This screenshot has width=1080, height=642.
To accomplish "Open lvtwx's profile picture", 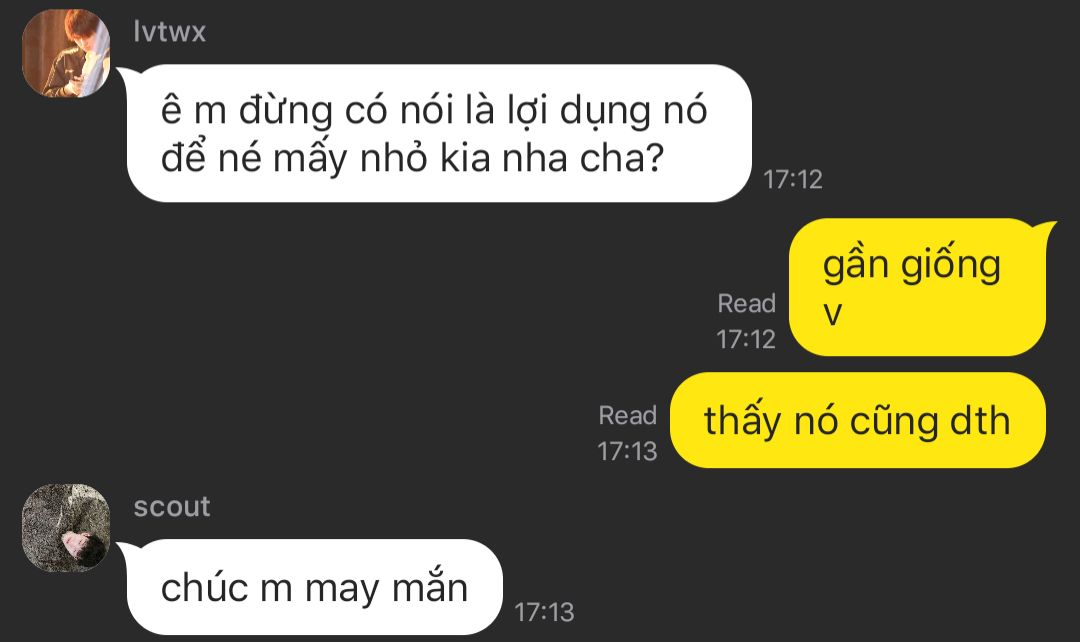I will coord(66,53).
